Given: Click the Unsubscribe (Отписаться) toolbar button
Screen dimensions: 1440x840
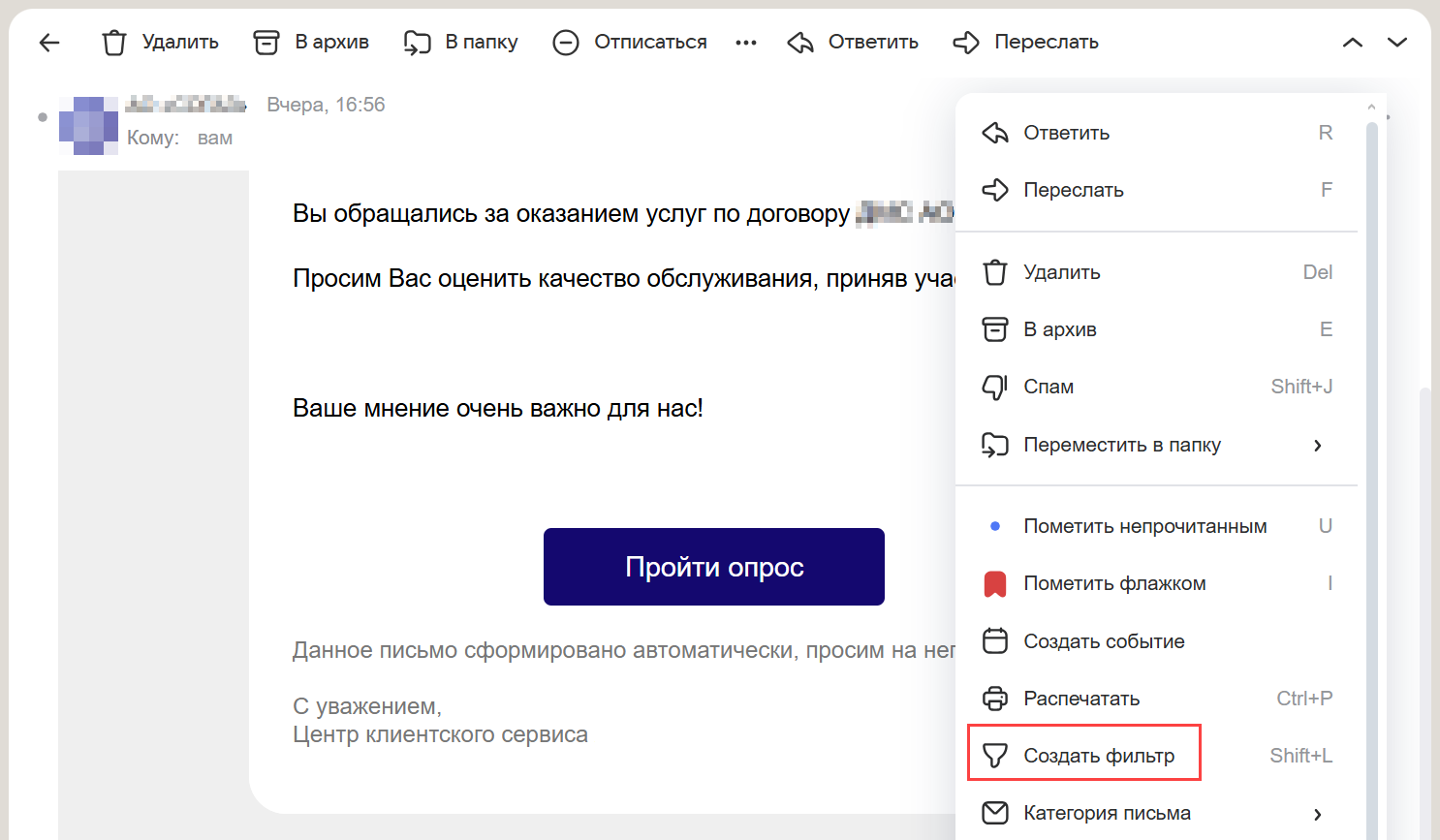Looking at the screenshot, I should pyautogui.click(x=630, y=43).
